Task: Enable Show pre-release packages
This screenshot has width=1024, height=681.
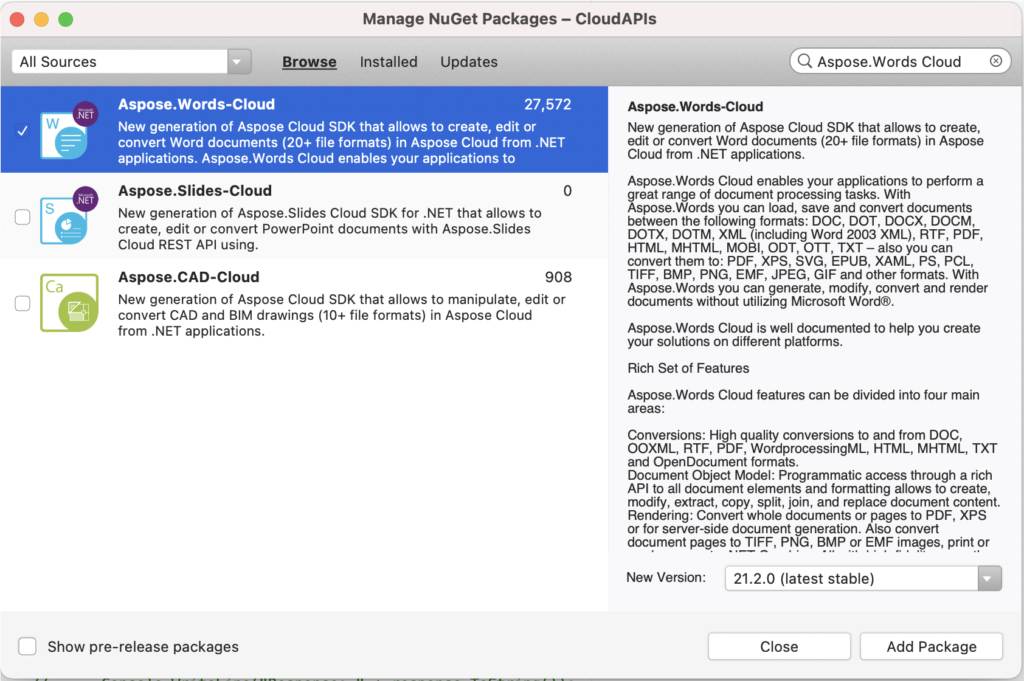Action: [28, 646]
